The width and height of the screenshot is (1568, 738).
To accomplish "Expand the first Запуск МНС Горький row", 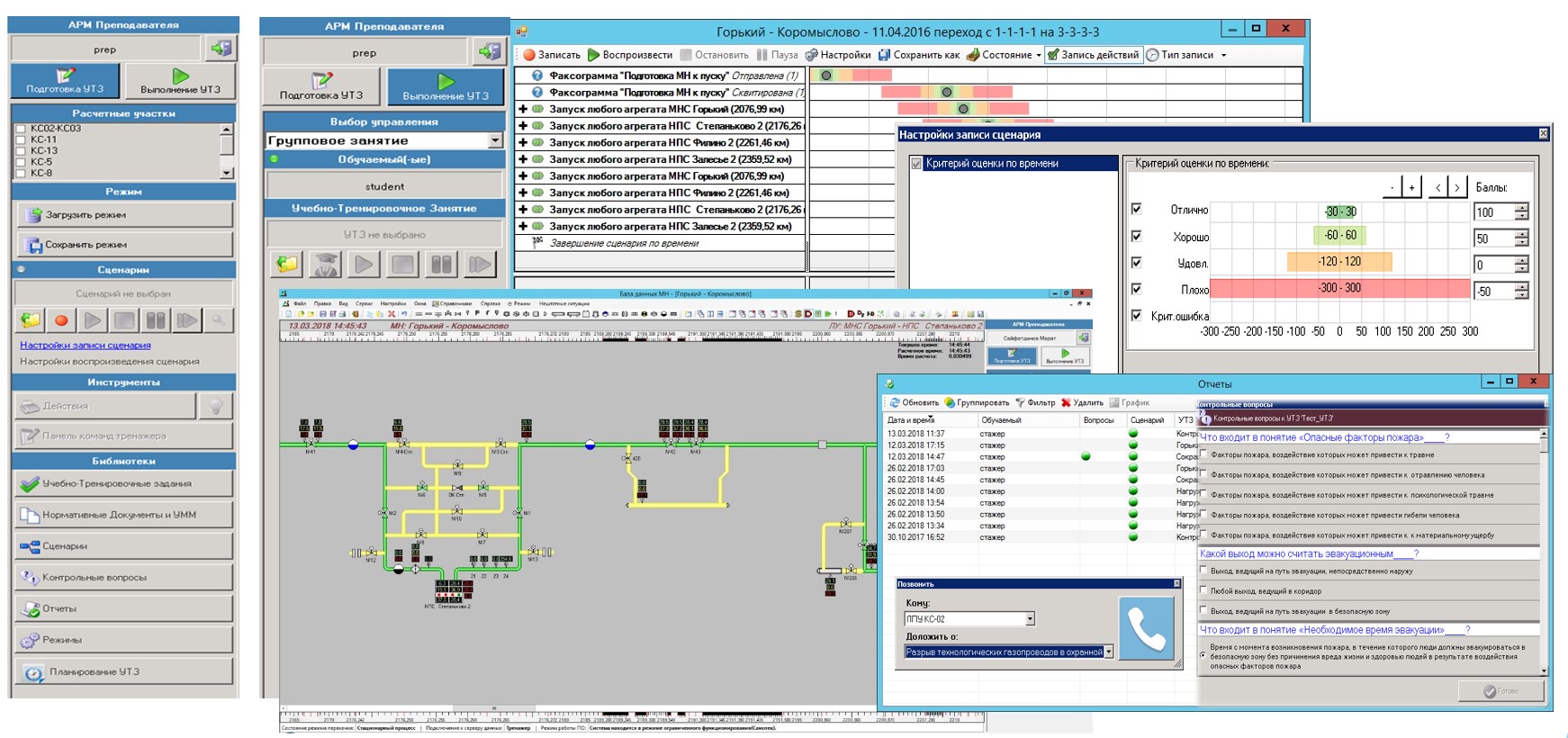I will pyautogui.click(x=522, y=109).
